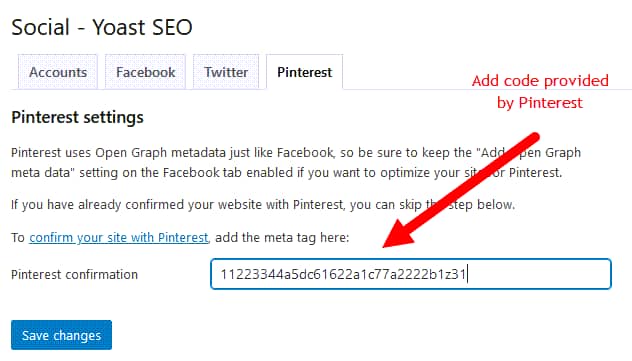Click the red by Pinterest annotation line
This screenshot has width=632, height=361.
point(540,103)
